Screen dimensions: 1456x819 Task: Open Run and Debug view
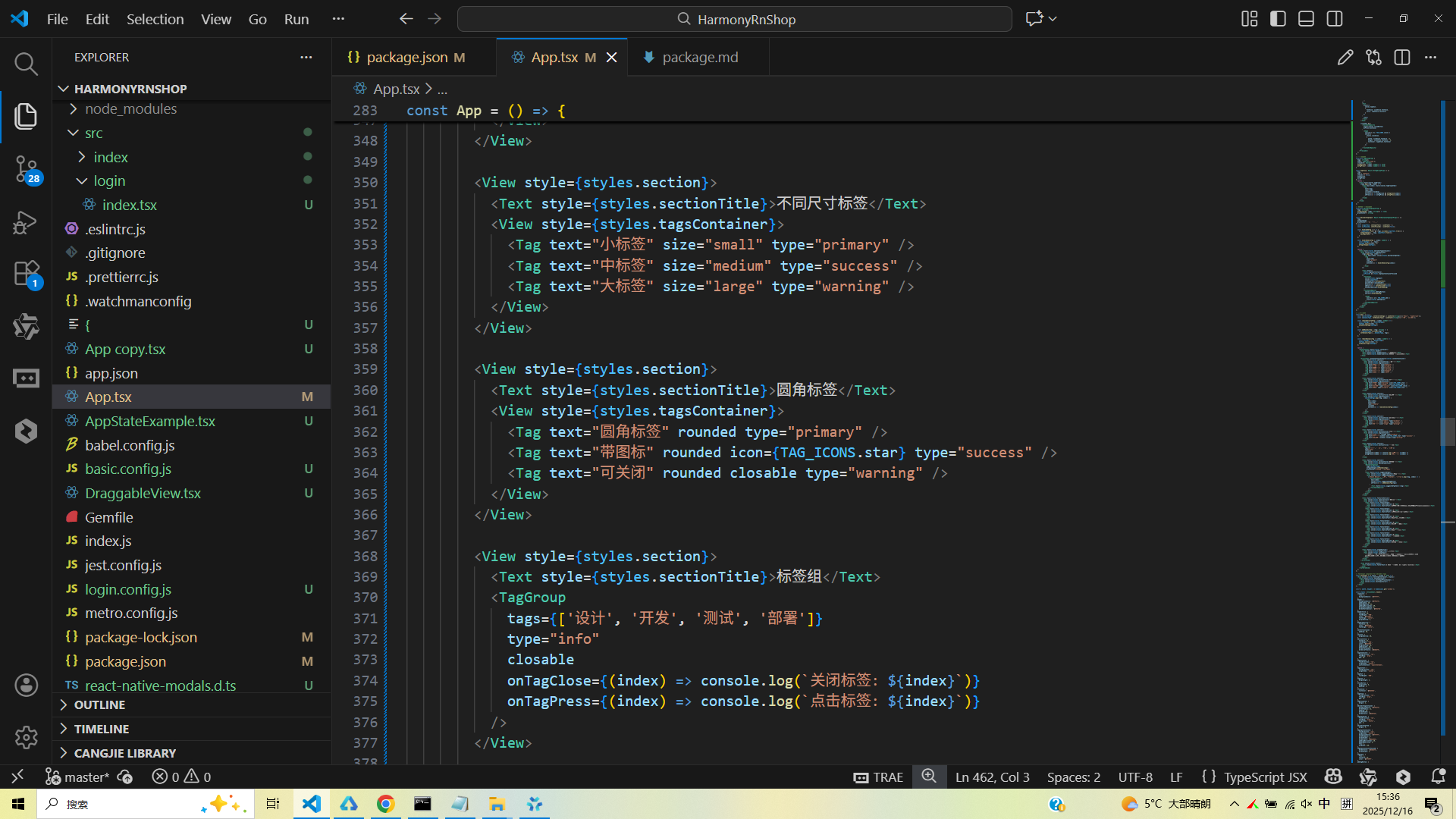point(26,222)
